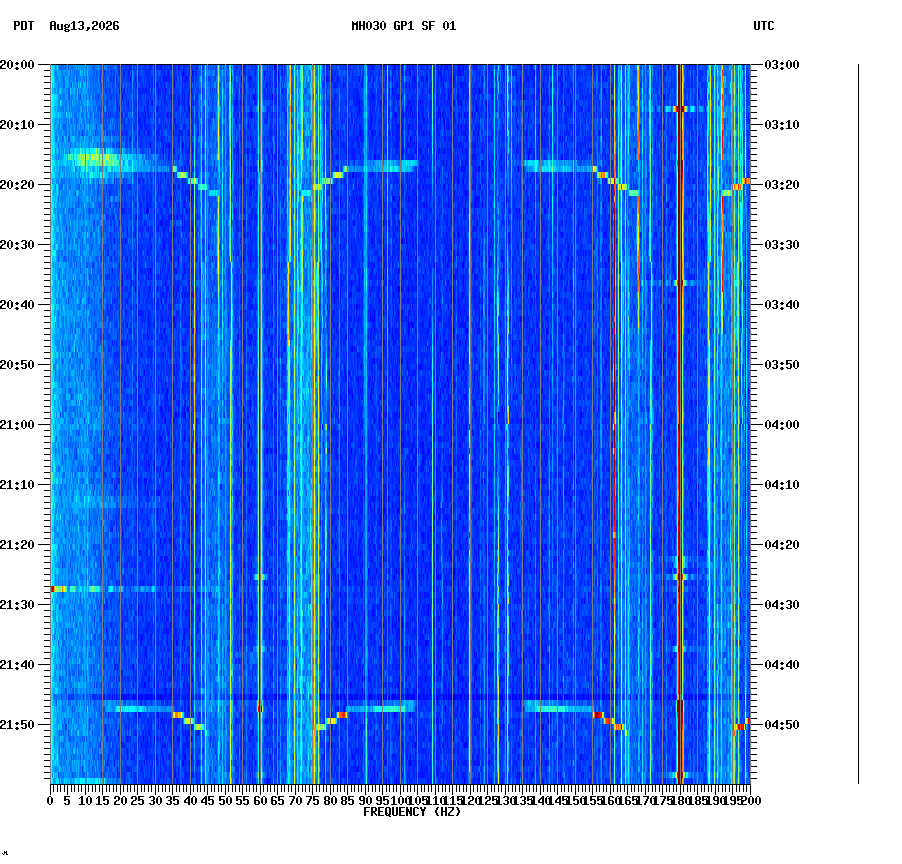Select the 03:40 UTC time label
The image size is (902, 864).
[x=782, y=305]
